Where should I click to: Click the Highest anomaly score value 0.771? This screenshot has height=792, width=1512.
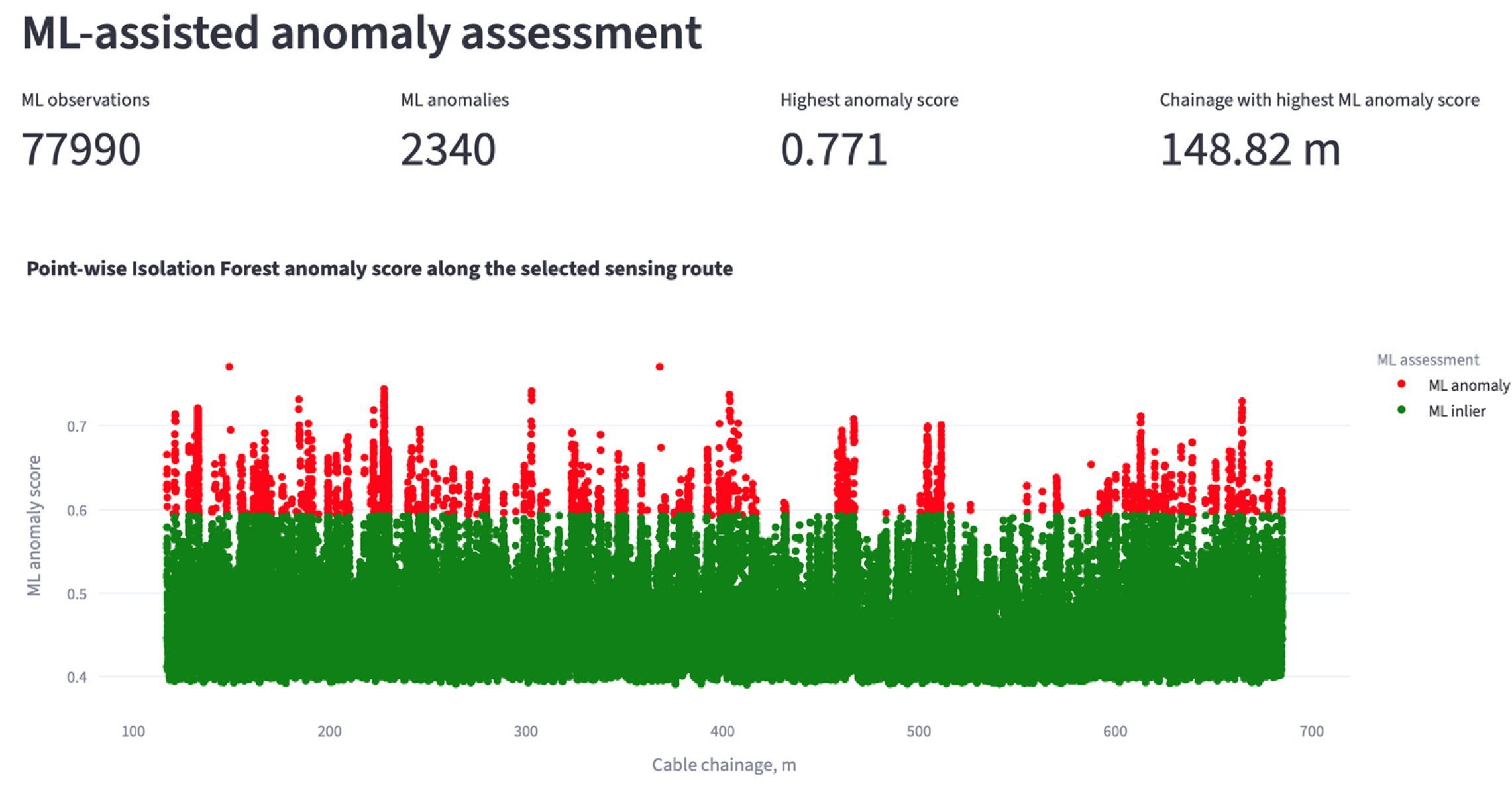click(x=834, y=150)
